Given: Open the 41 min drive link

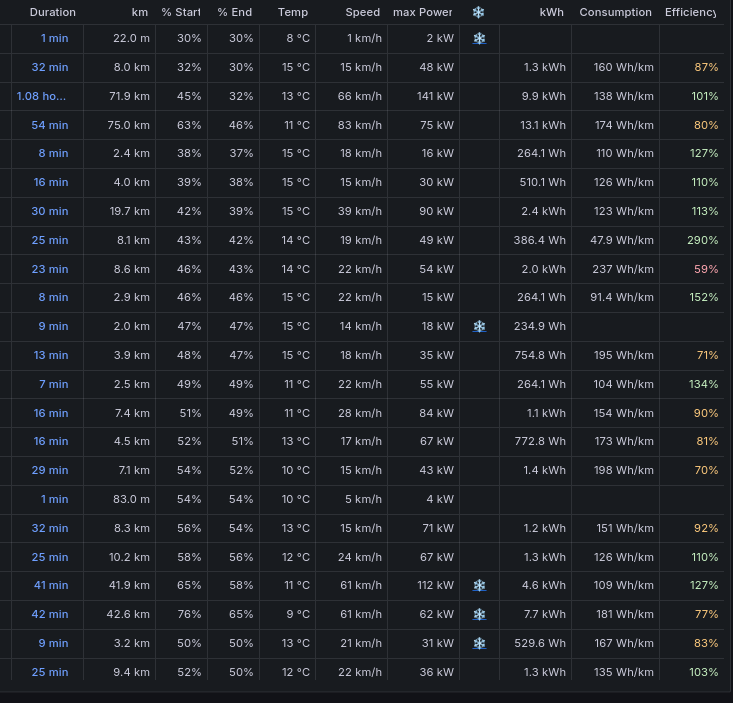Looking at the screenshot, I should (x=51, y=585).
